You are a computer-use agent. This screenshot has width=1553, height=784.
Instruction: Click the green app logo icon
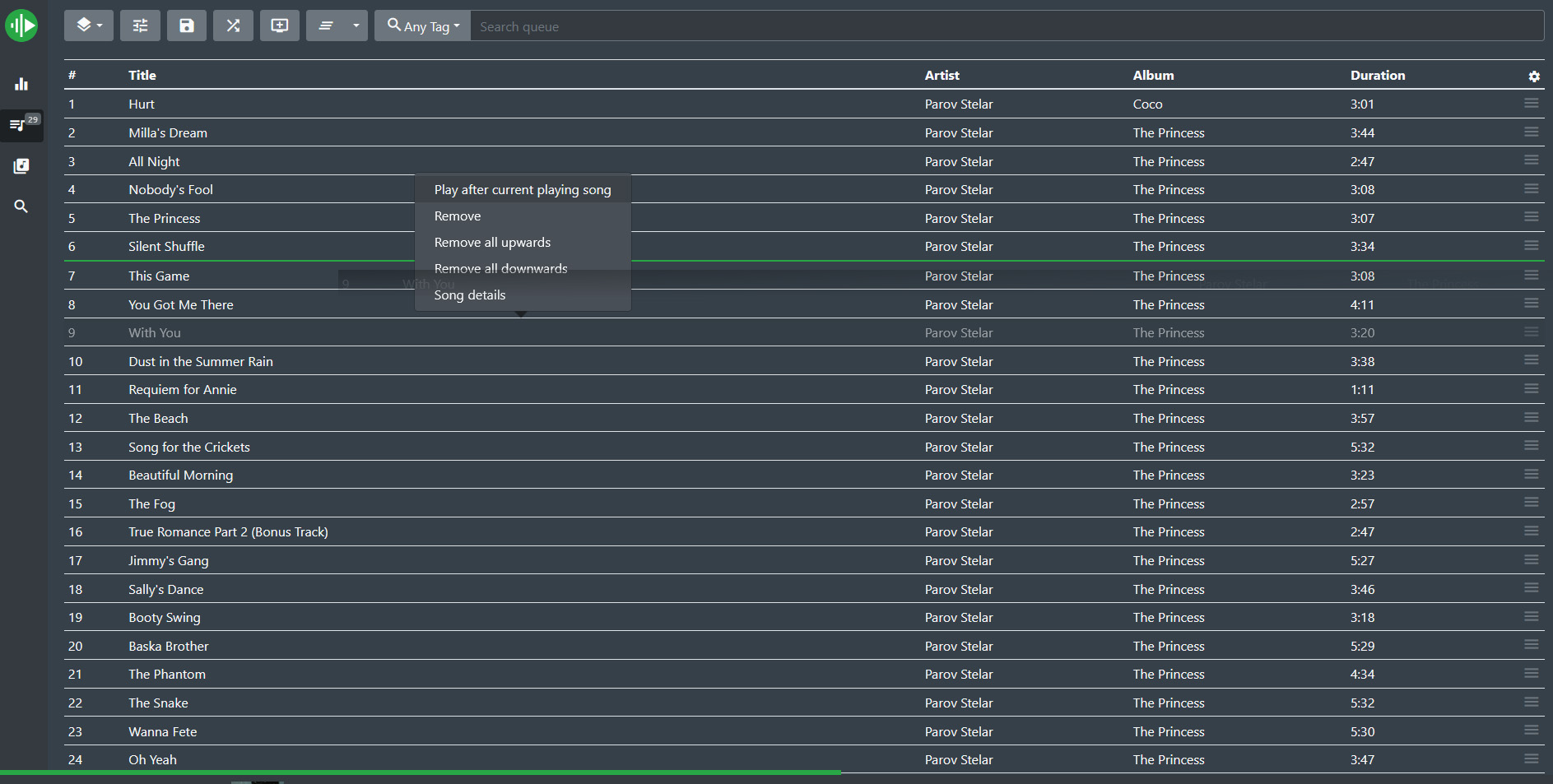pyautogui.click(x=21, y=26)
